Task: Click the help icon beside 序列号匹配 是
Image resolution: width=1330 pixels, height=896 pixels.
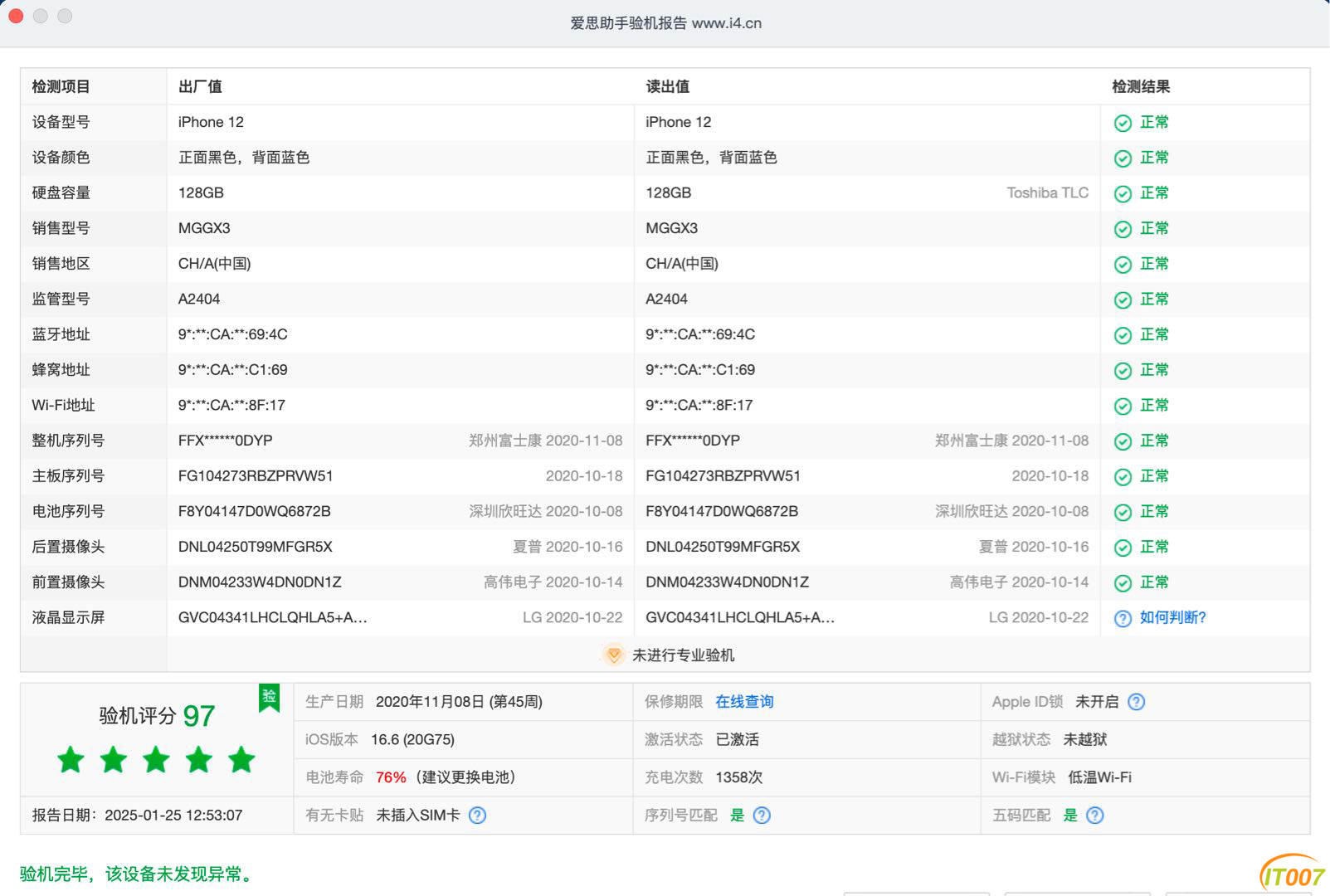Action: [762, 816]
